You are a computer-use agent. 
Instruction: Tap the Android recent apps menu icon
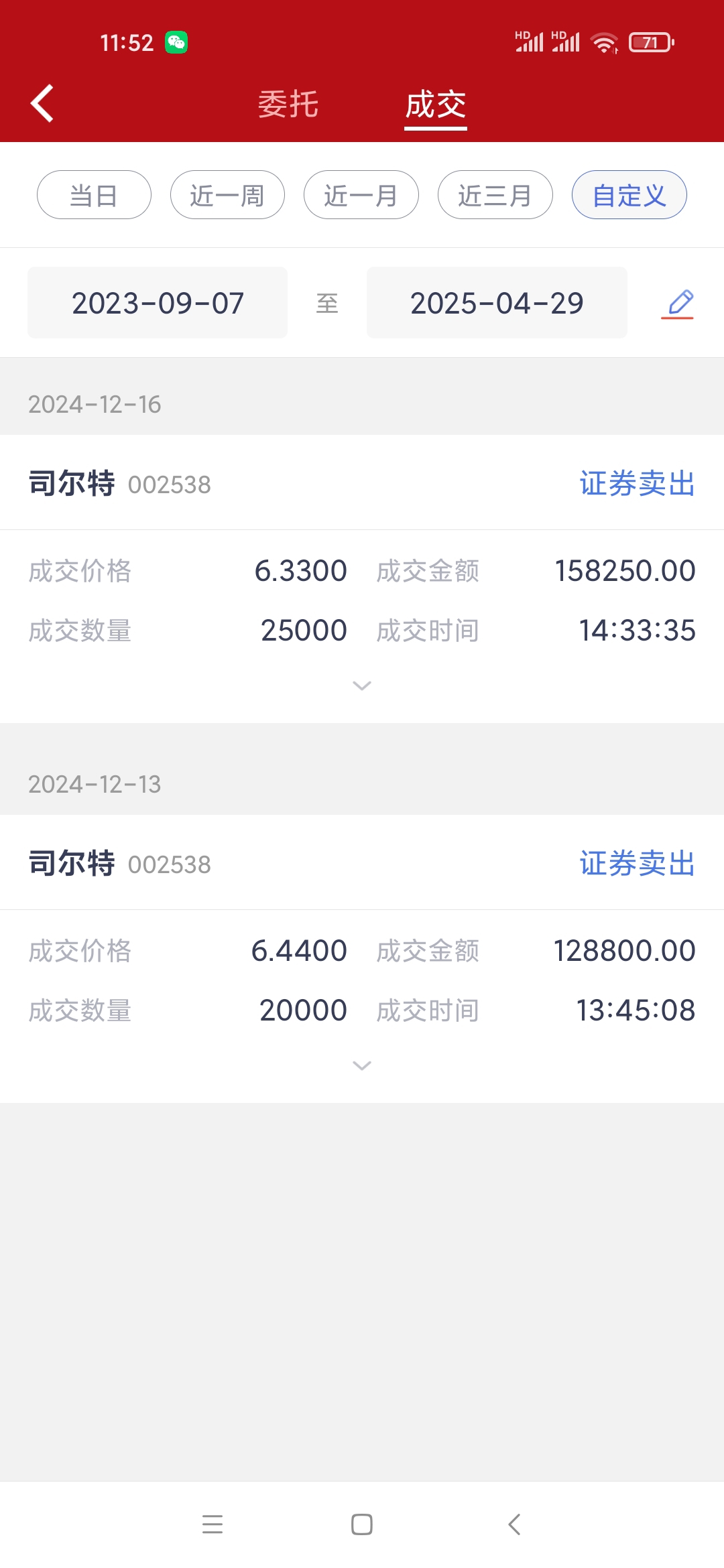click(x=213, y=1524)
